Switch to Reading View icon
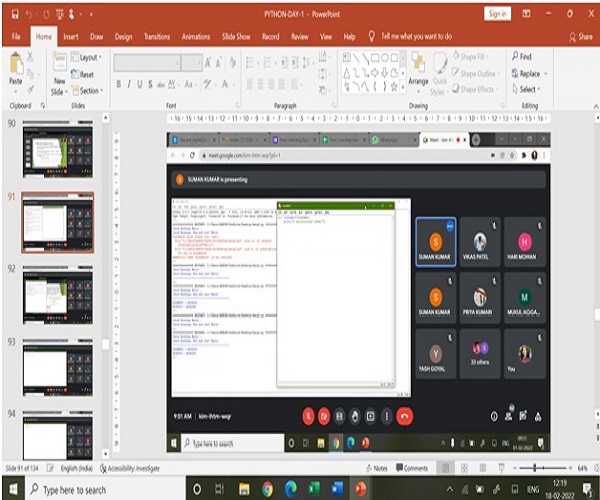 [x=483, y=468]
